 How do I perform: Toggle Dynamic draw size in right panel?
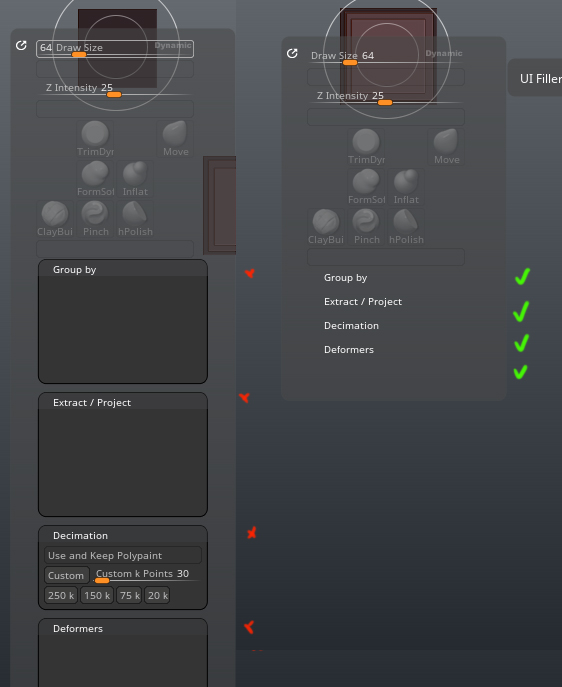click(x=444, y=53)
